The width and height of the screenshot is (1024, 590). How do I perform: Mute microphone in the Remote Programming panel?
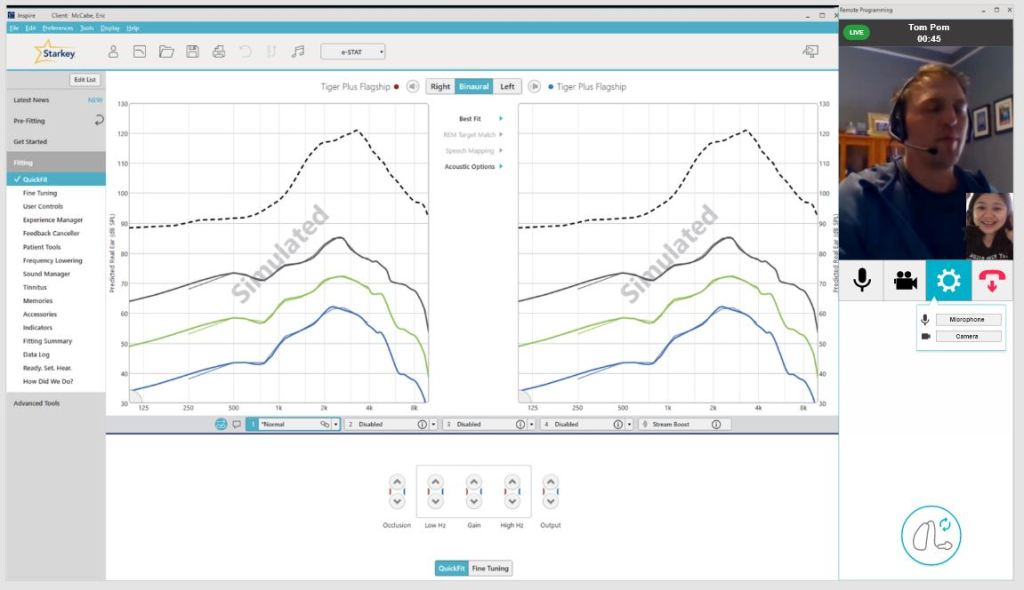860,281
